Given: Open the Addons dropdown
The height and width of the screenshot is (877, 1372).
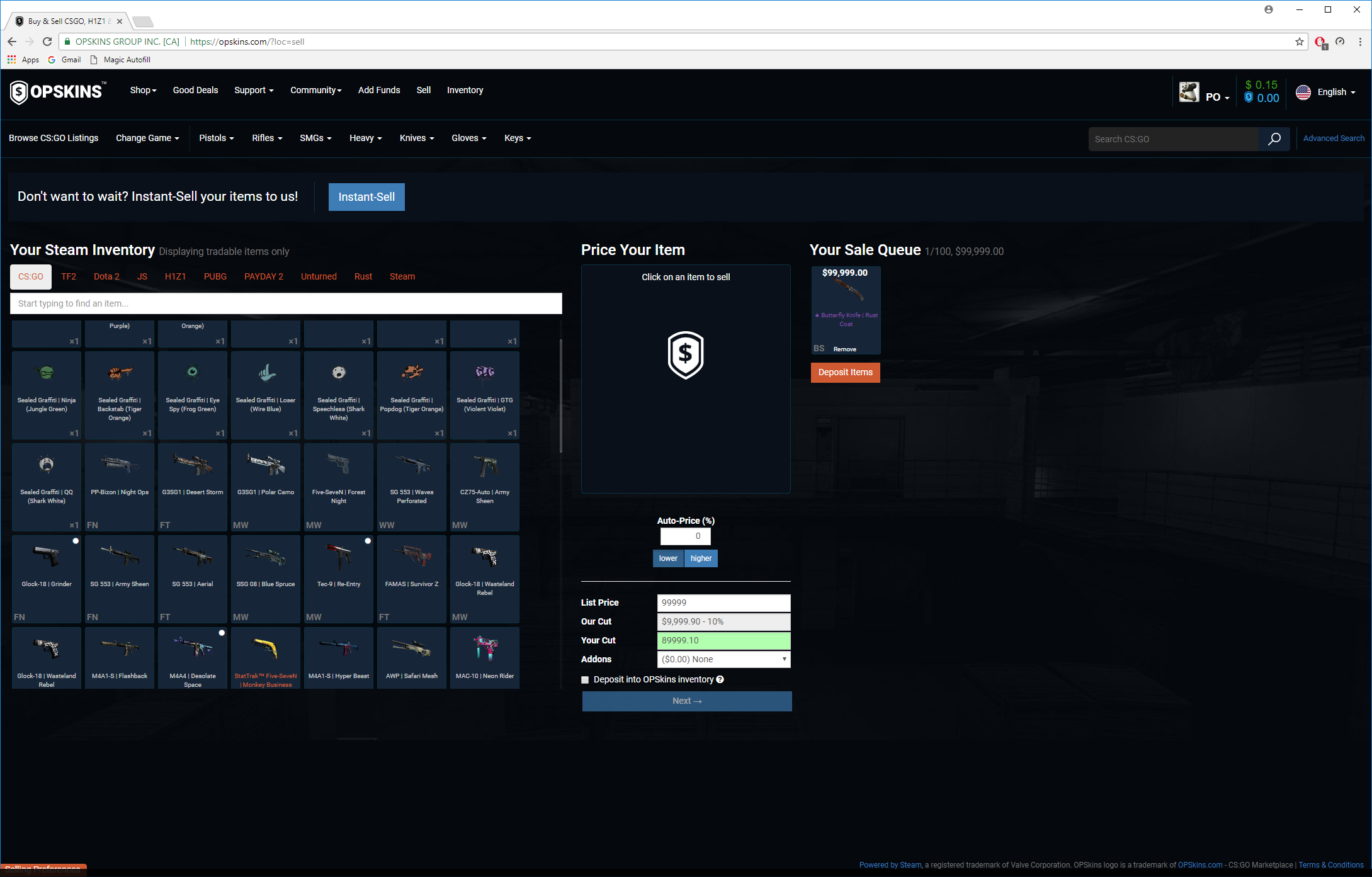Looking at the screenshot, I should point(723,659).
